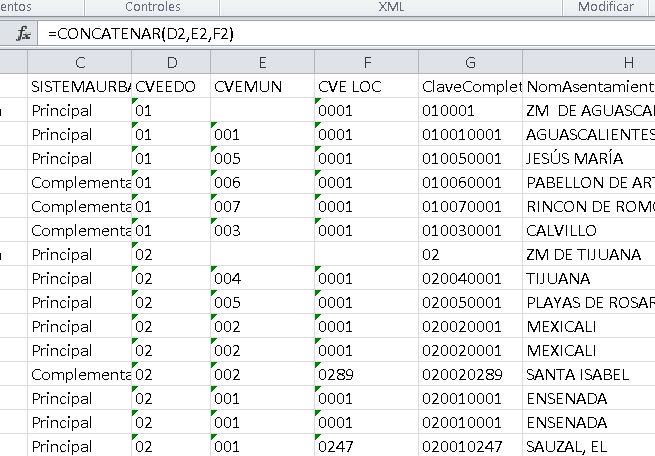Select CVEMUN cell 004 in TIJUANA row

pos(262,279)
